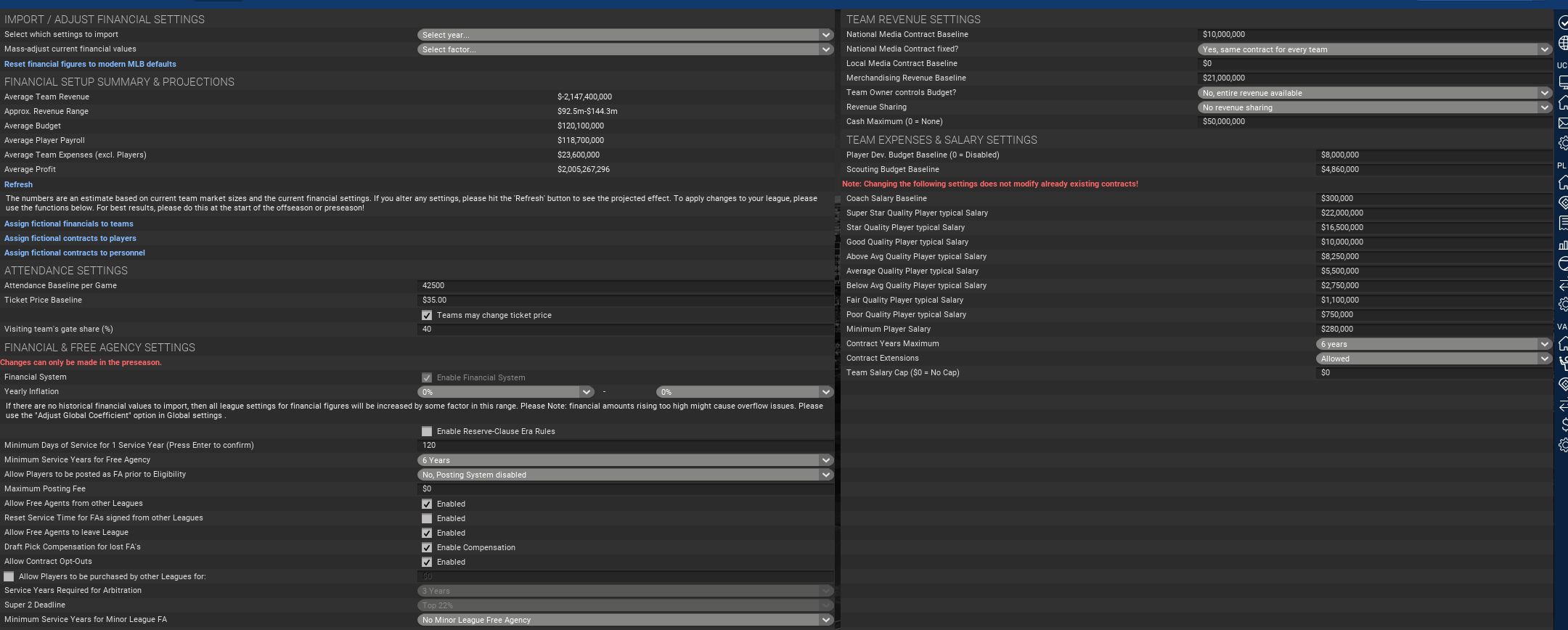Screen dimensions: 1568x630
Task: Click Star Quality Player salary $16,500,000 field
Action: (1434, 227)
